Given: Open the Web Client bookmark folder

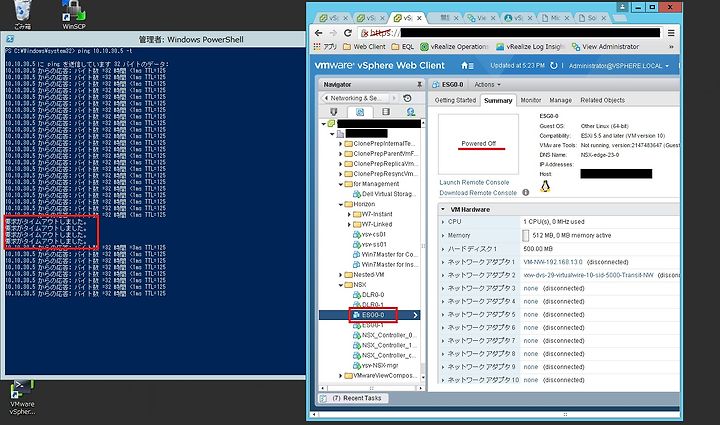Looking at the screenshot, I should (365, 47).
